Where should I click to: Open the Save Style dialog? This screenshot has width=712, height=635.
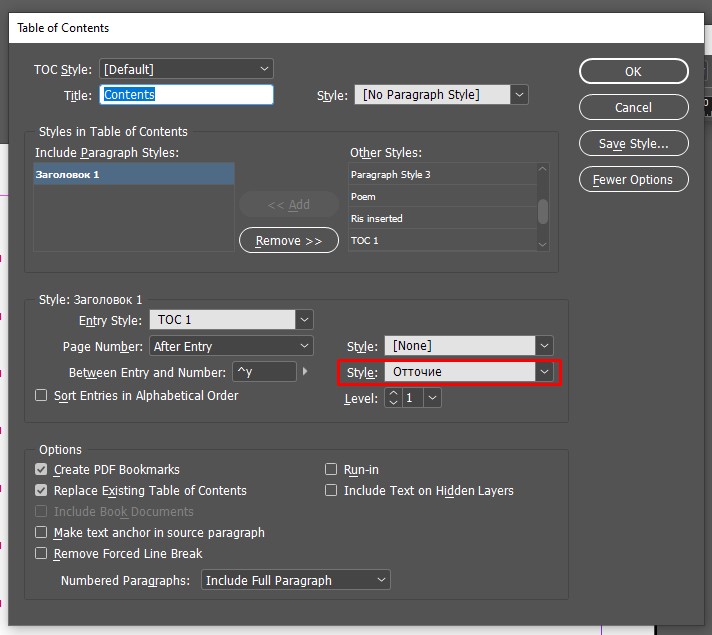click(633, 144)
